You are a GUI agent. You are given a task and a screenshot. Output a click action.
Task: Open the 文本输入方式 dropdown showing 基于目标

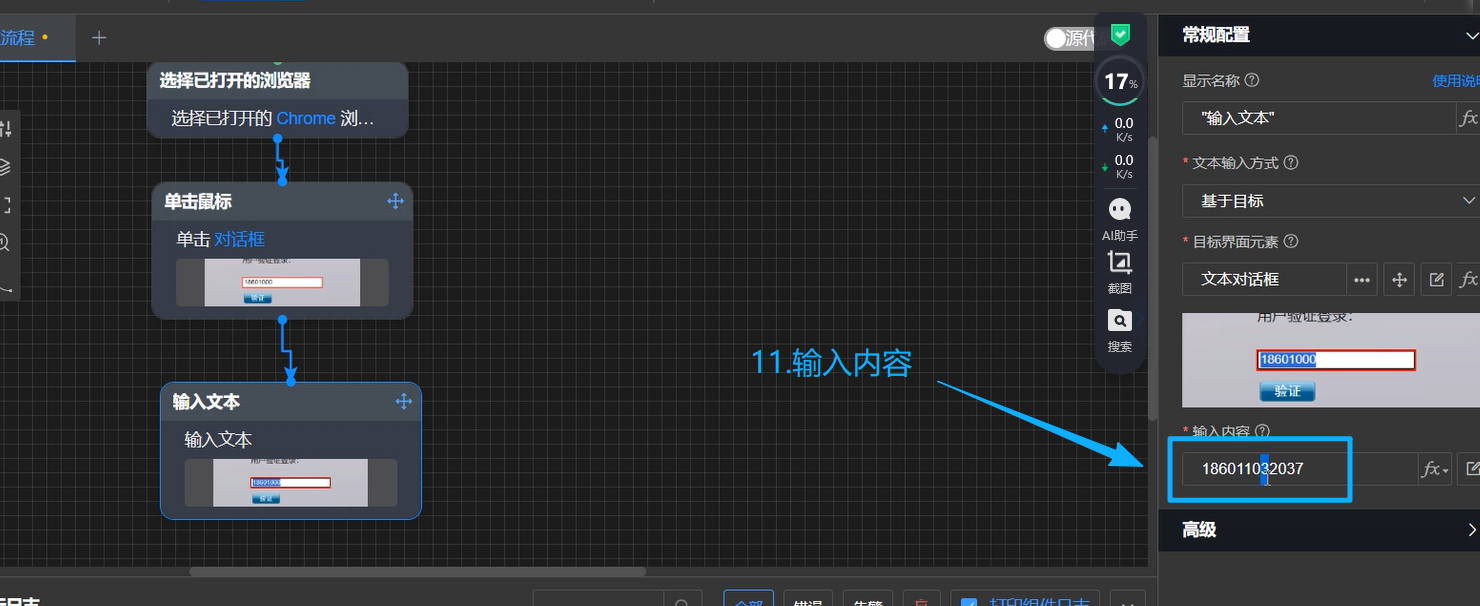click(x=1331, y=200)
